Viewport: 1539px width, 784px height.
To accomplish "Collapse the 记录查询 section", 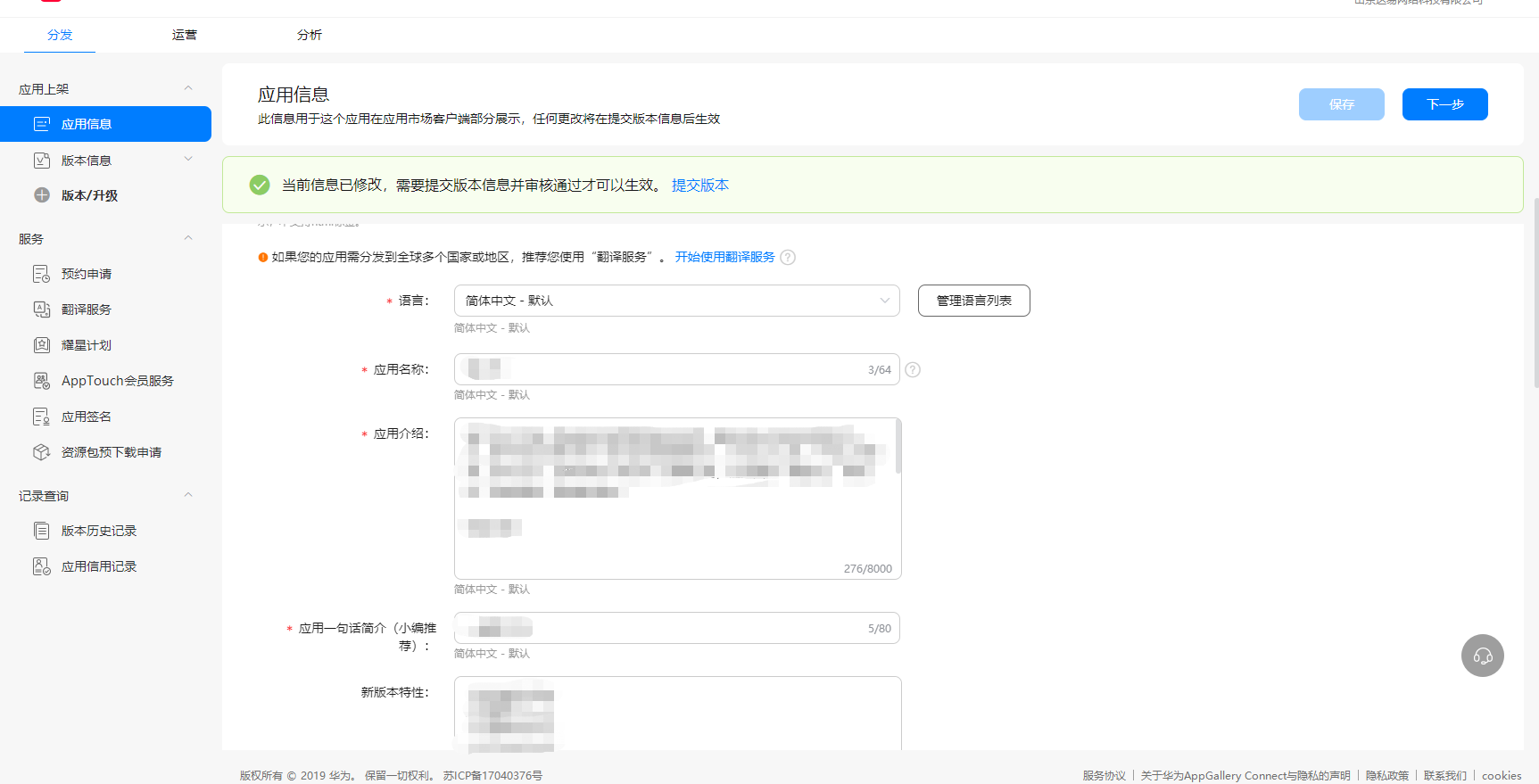I will point(188,495).
